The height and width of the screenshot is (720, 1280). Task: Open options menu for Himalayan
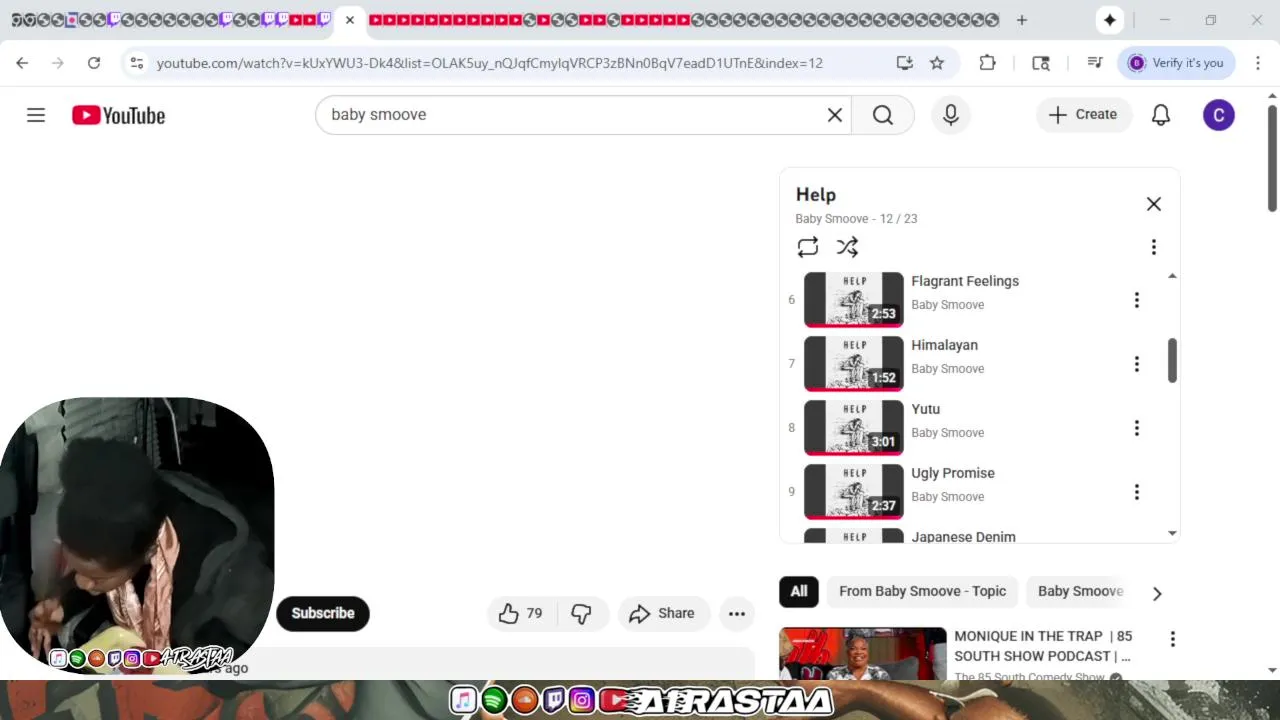click(x=1136, y=364)
